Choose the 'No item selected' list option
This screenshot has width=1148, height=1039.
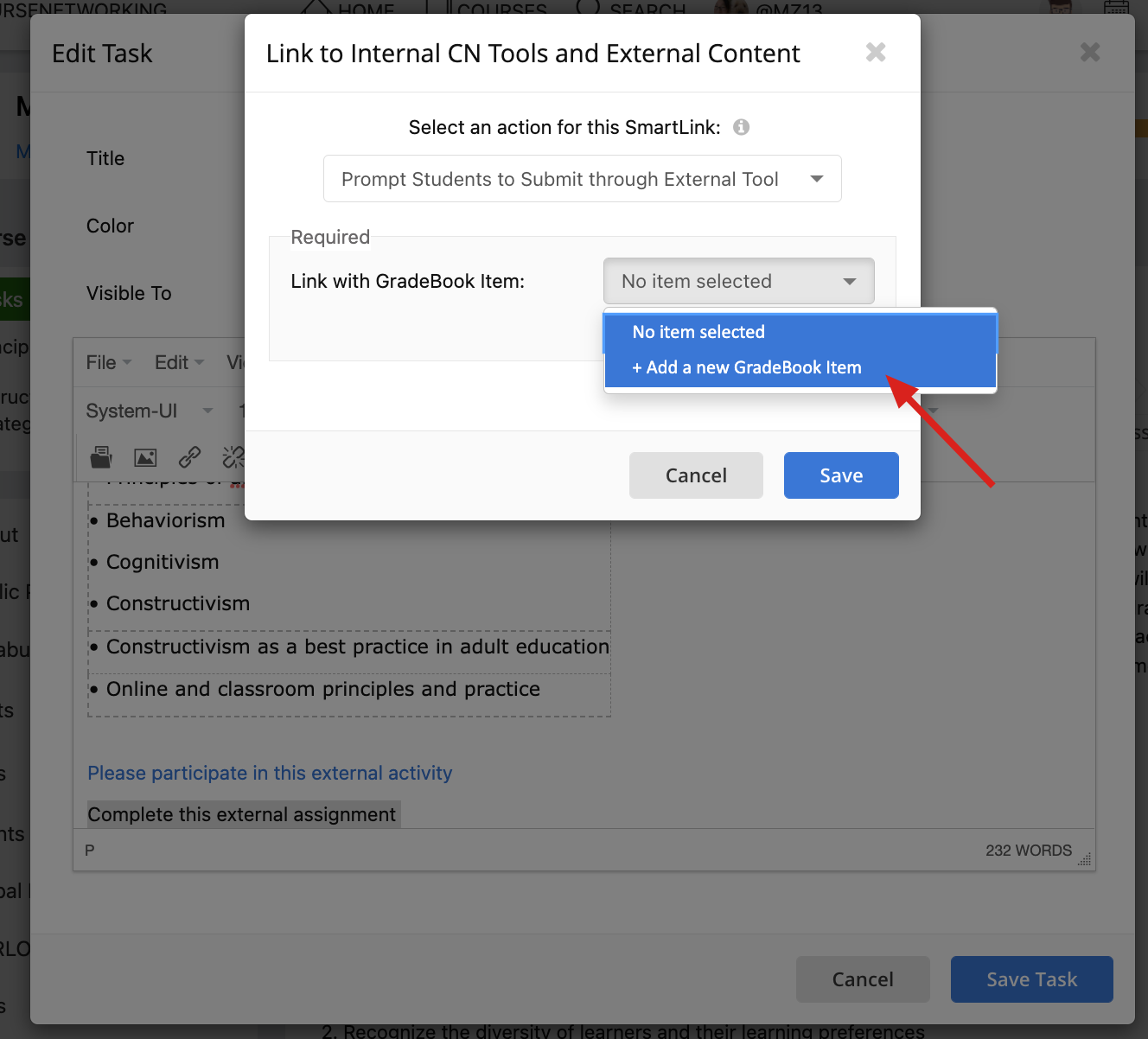tap(800, 332)
